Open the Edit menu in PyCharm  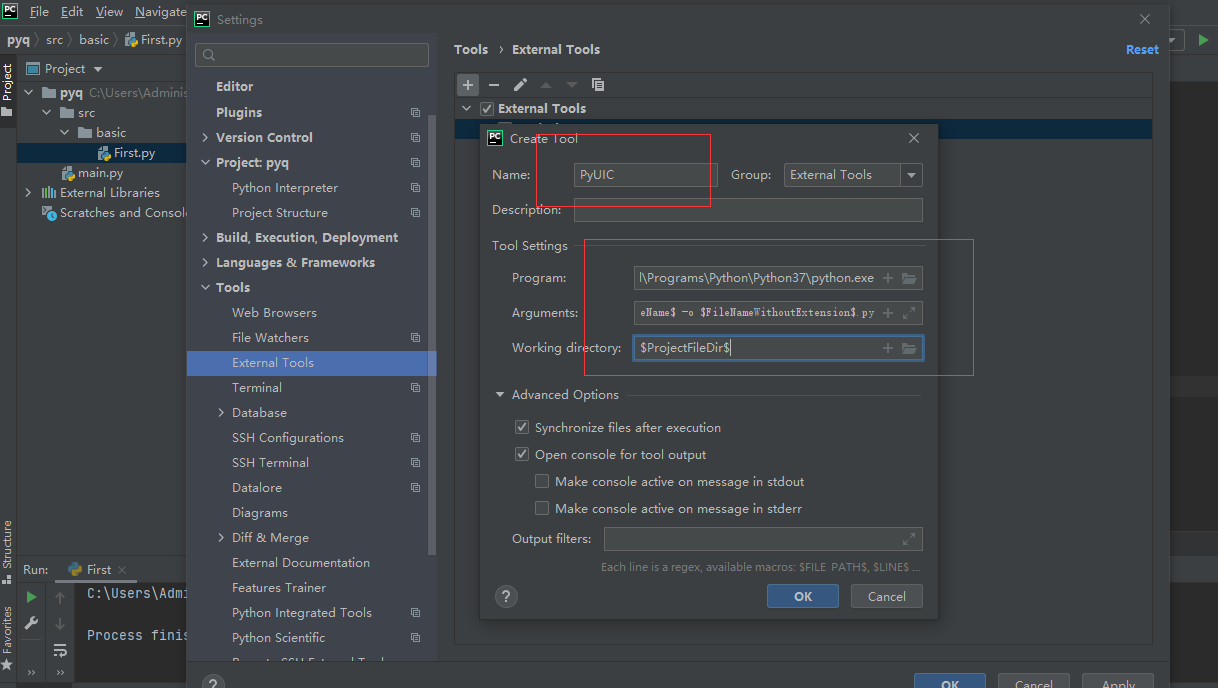point(72,12)
